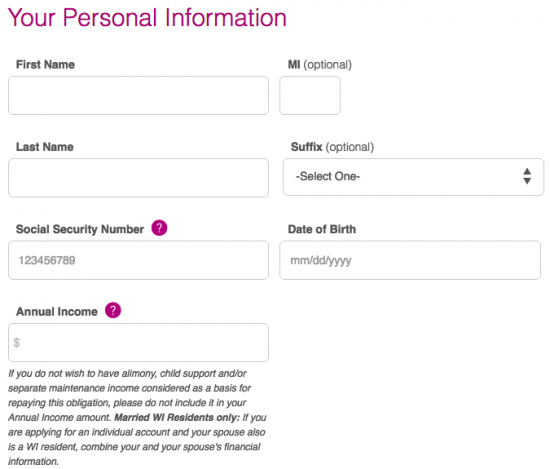Click the Your Personal Information heading
Viewport: 550px width, 469px height.
click(x=147, y=18)
